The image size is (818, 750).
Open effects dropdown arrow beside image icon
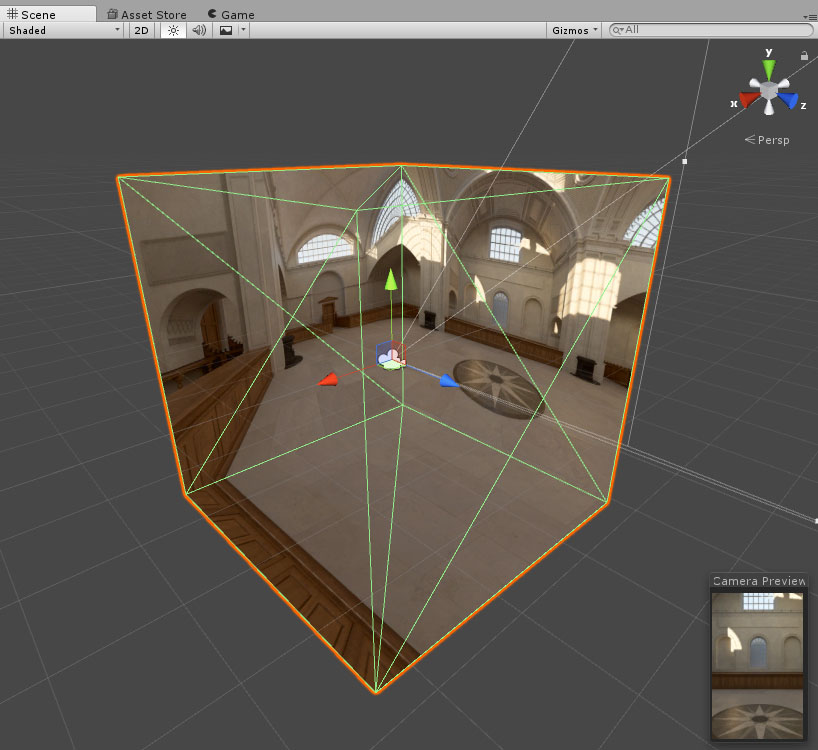pos(243,30)
